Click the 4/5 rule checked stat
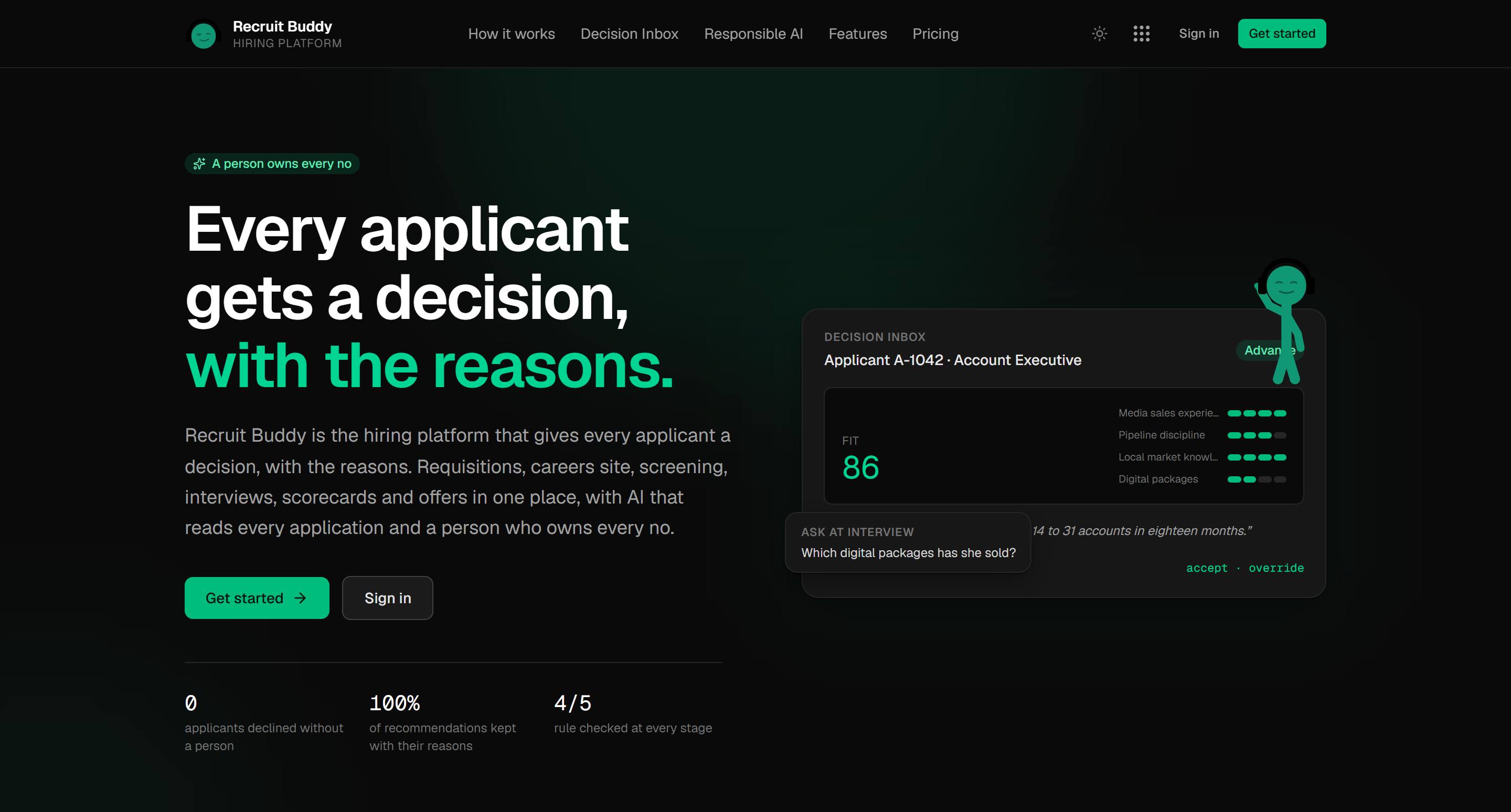This screenshot has width=1511, height=812. point(633,713)
